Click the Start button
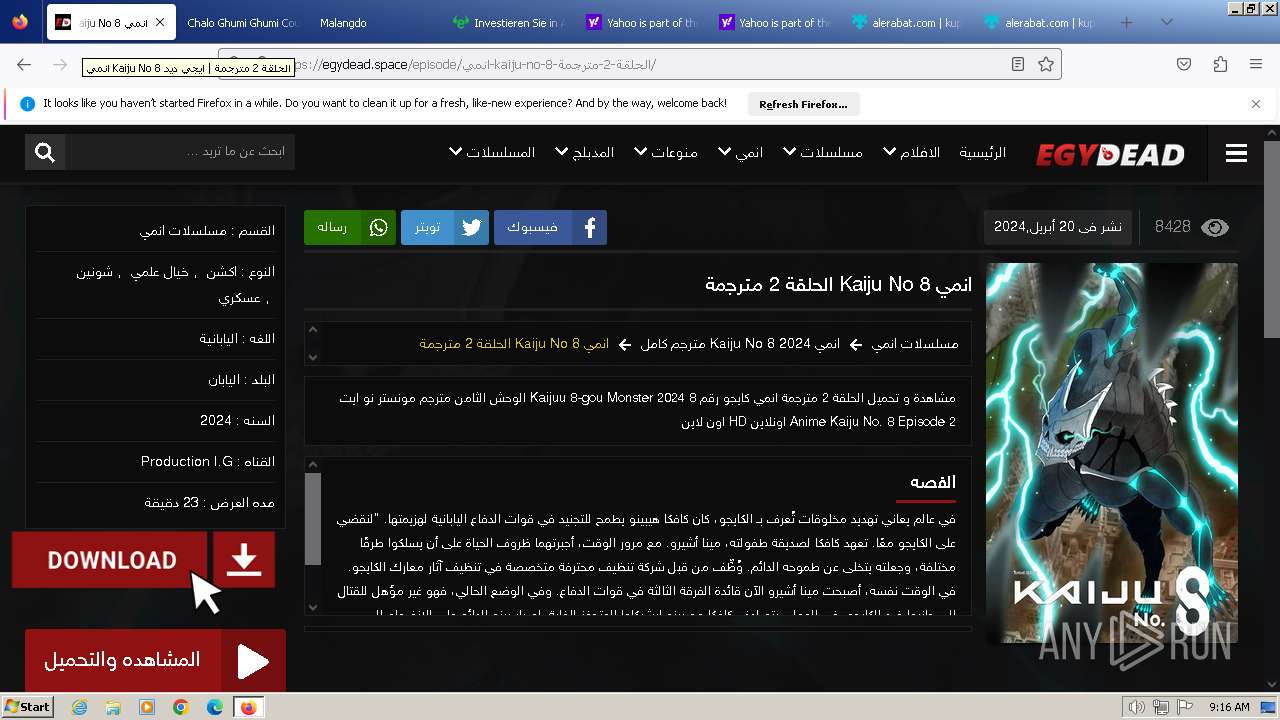 pyautogui.click(x=28, y=707)
